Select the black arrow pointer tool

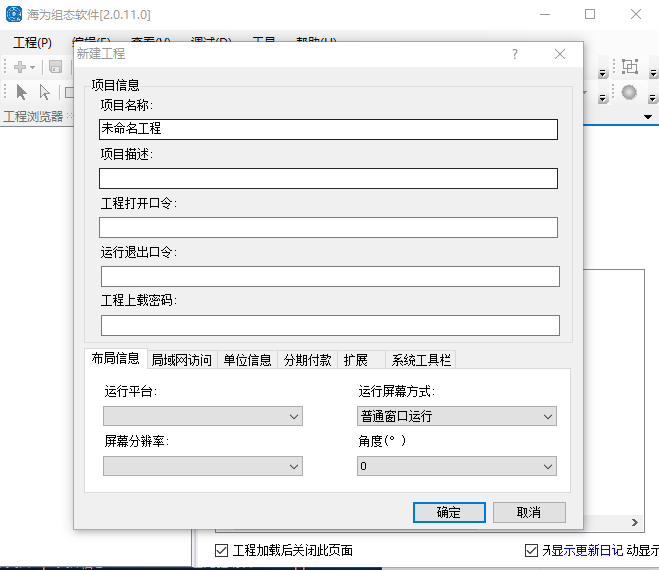tap(21, 92)
